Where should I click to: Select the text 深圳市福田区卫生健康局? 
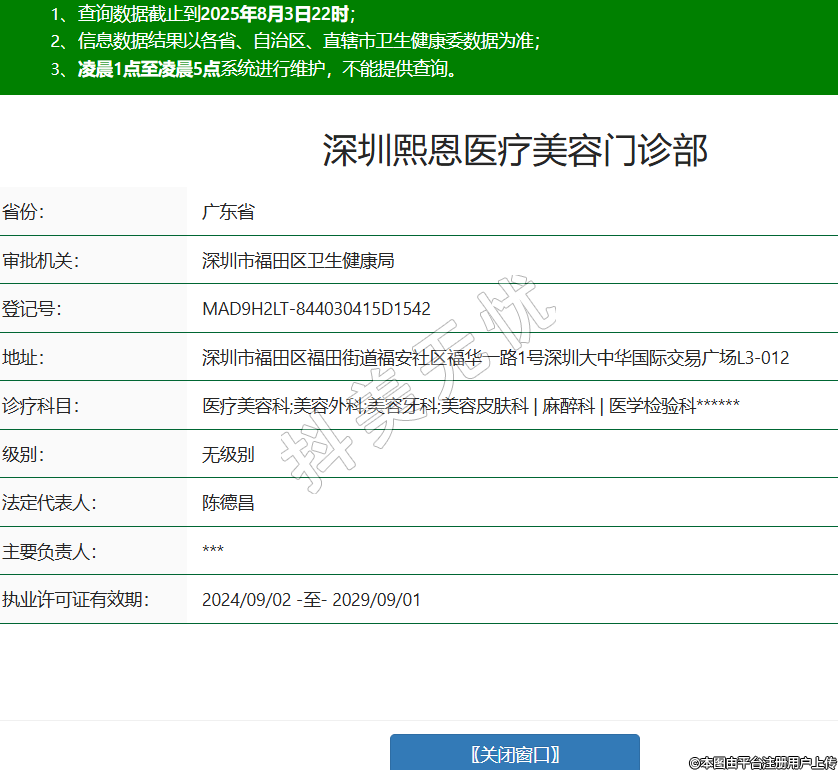coord(298,261)
